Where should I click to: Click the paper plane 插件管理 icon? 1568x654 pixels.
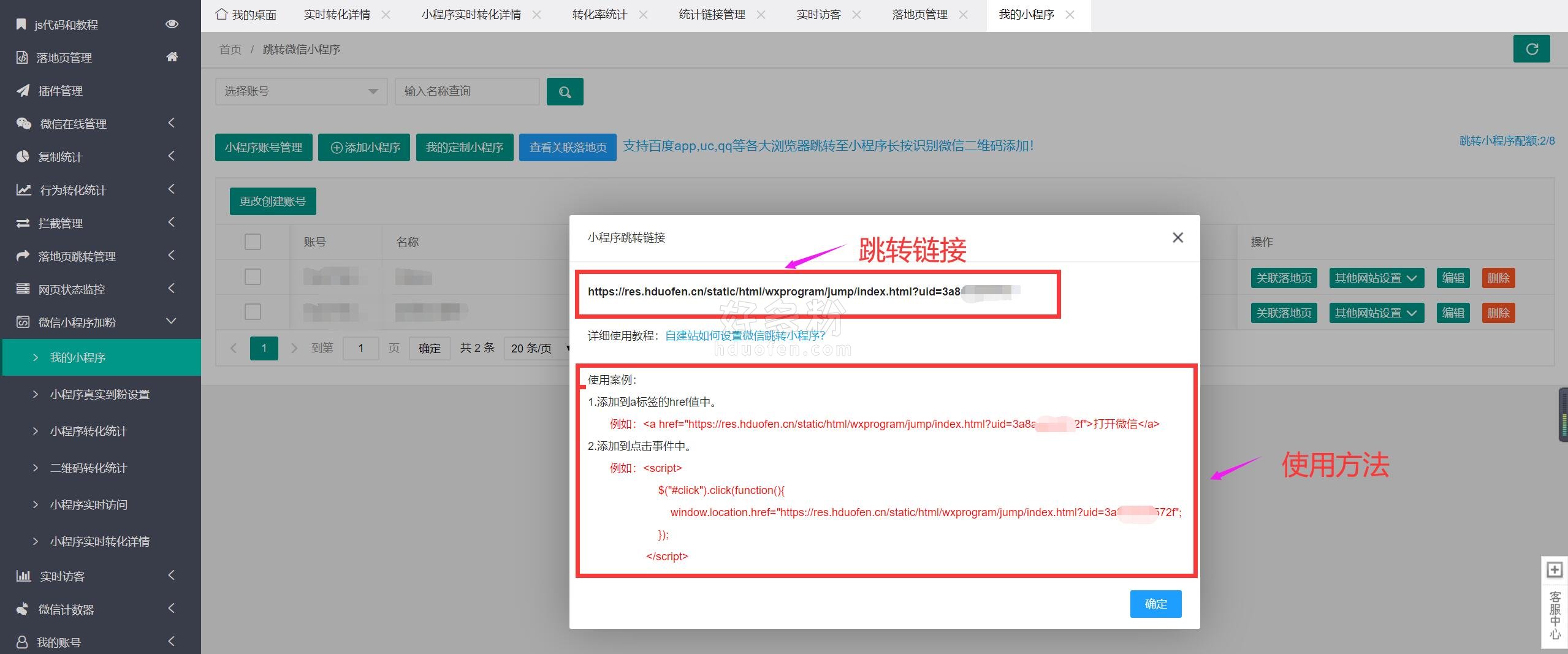(x=23, y=91)
